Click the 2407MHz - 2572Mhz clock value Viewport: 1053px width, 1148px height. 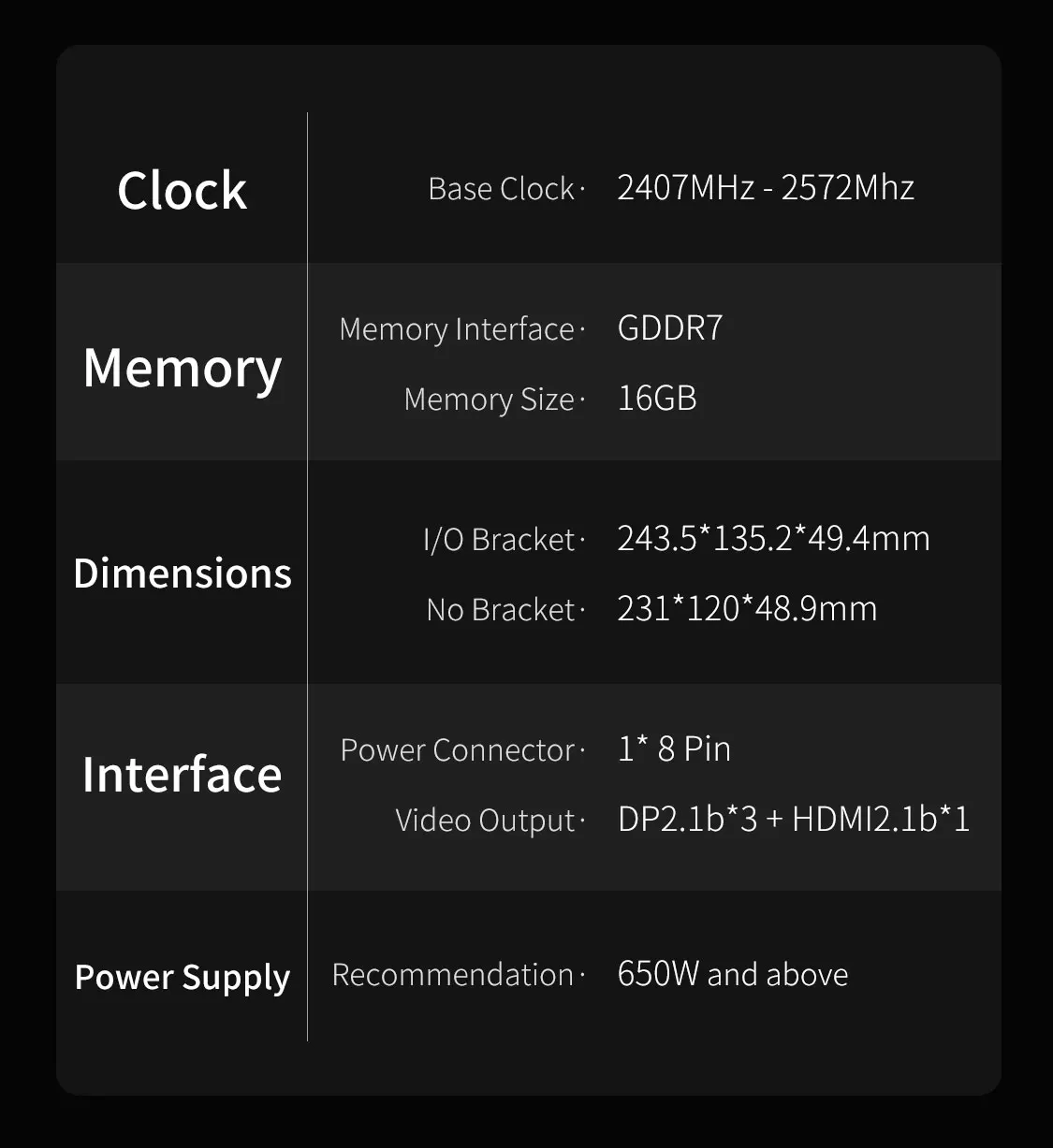pyautogui.click(x=766, y=188)
